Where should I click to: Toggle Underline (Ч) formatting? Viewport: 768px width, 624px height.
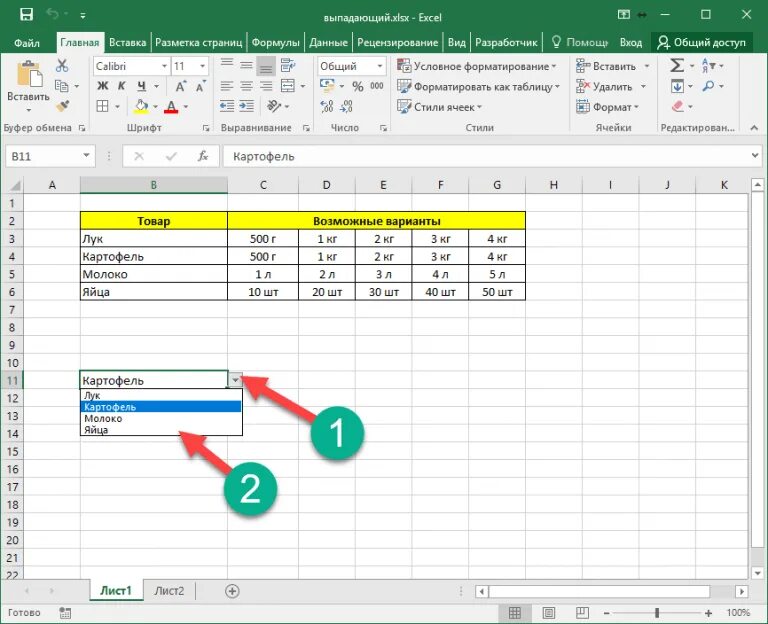(141, 86)
